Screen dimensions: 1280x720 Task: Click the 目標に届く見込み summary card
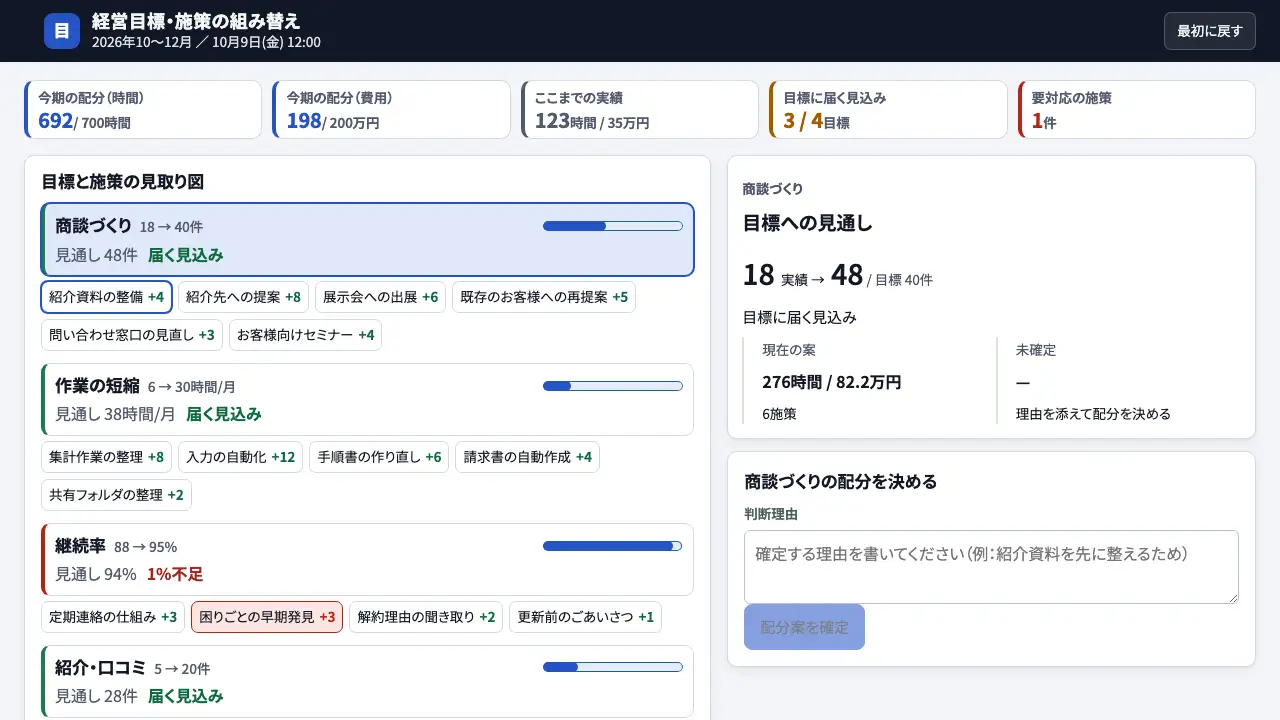pos(888,110)
